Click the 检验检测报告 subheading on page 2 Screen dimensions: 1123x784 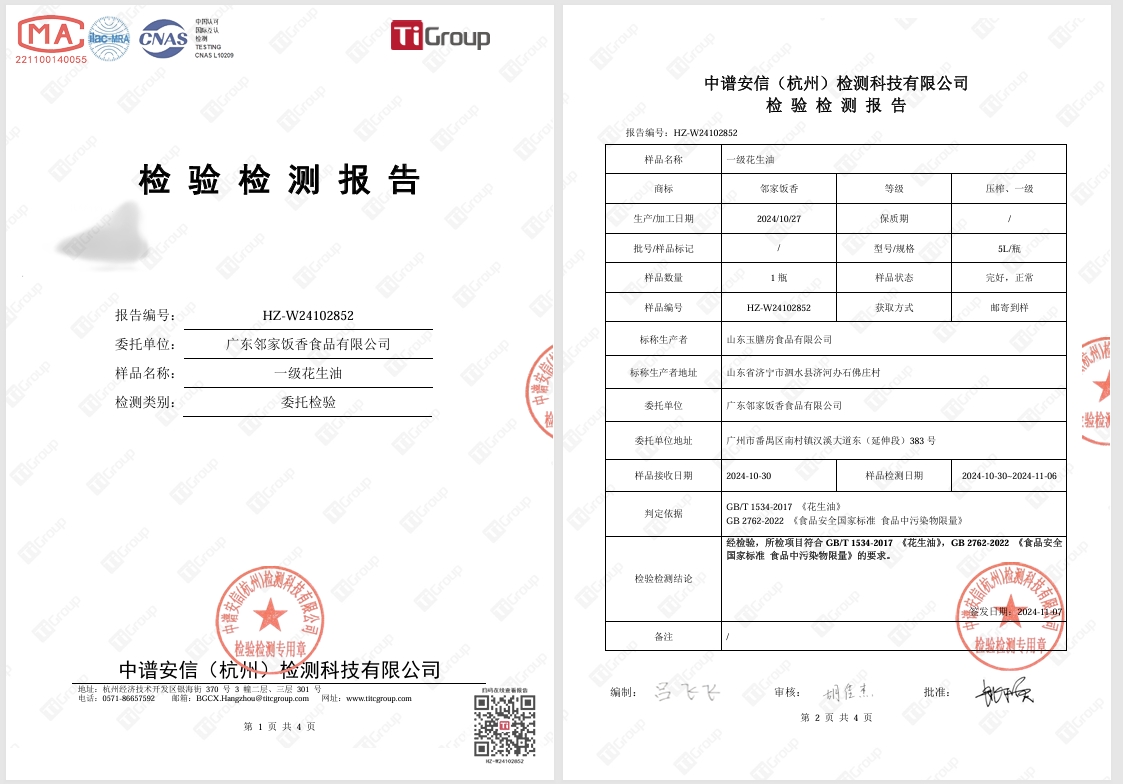836,106
